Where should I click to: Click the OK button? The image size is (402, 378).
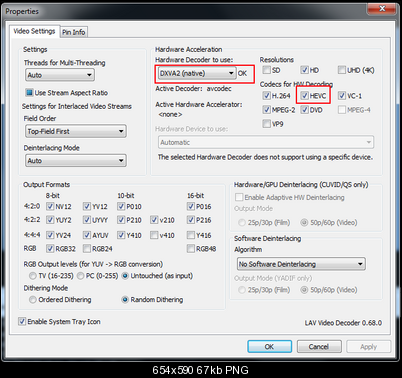[269, 347]
